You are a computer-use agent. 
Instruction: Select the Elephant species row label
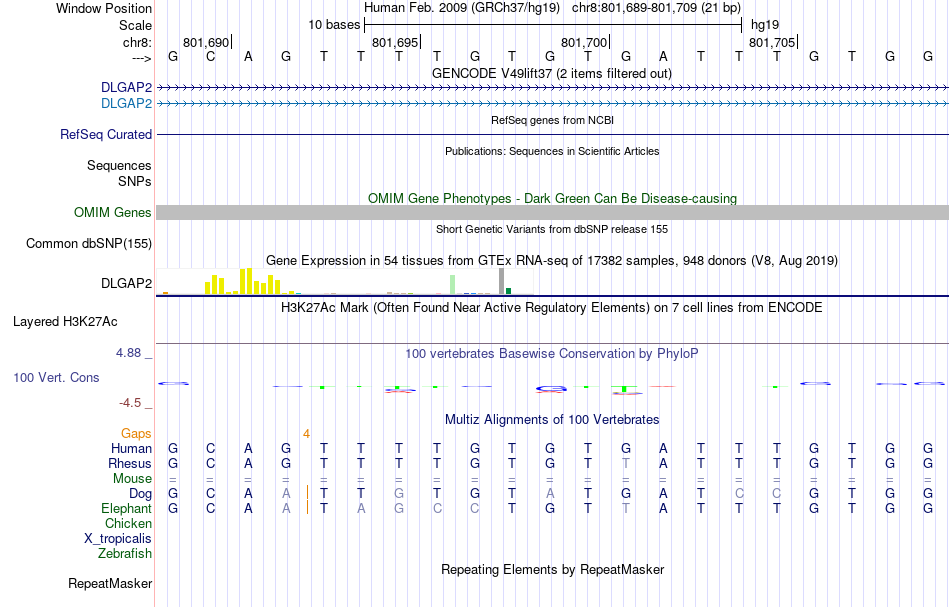tap(127, 508)
